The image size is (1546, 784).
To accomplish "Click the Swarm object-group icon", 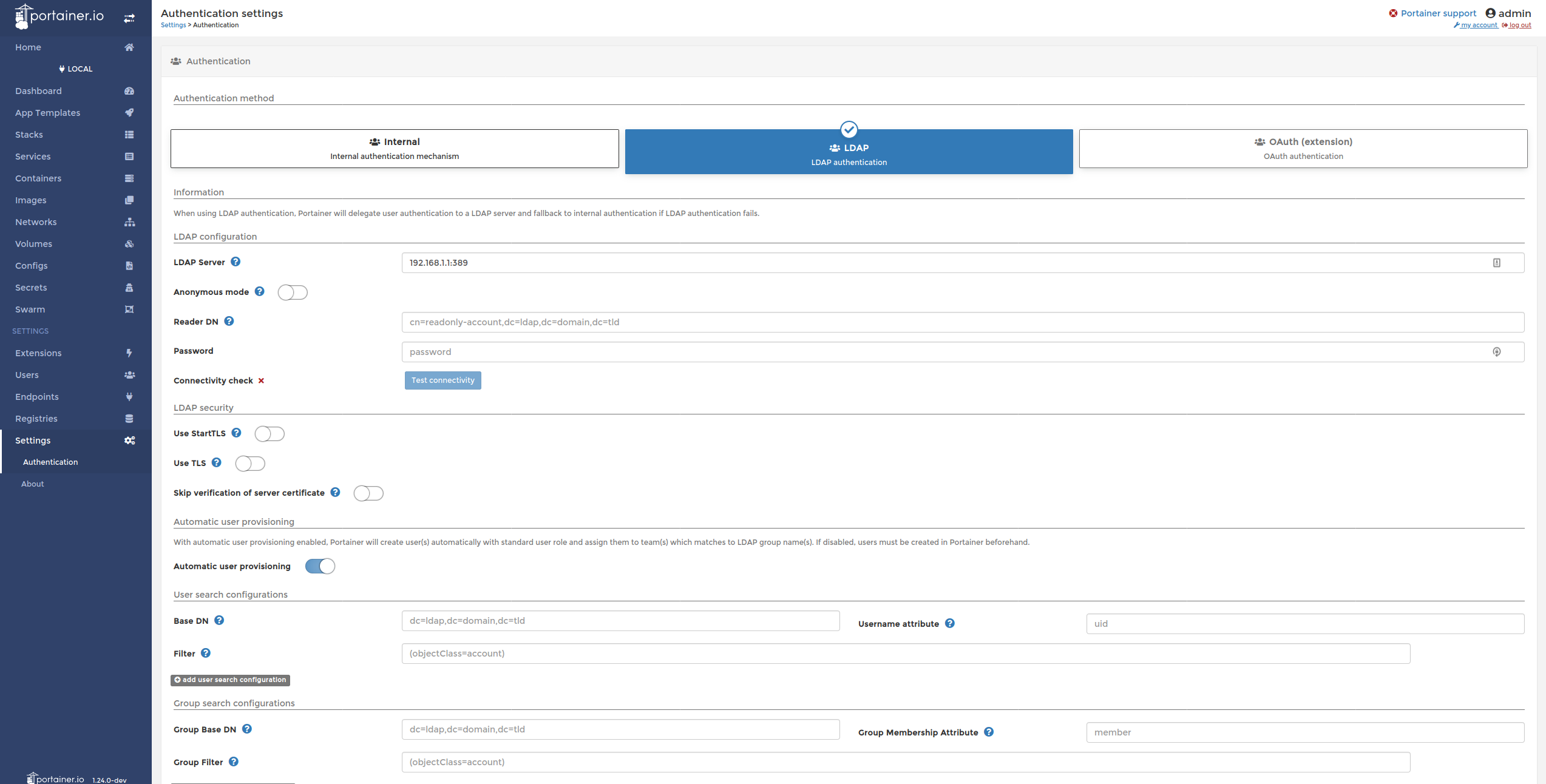I will 129,309.
